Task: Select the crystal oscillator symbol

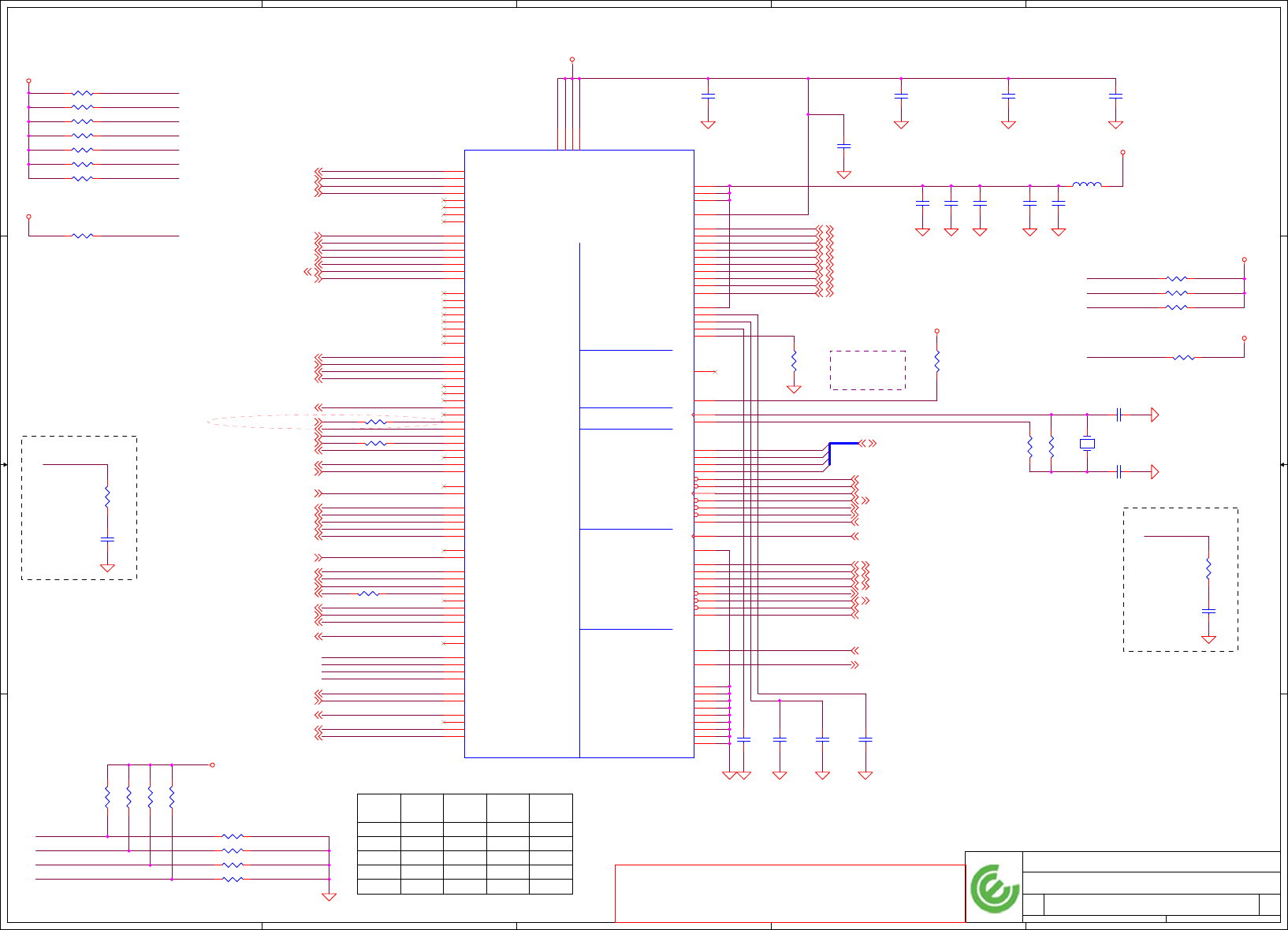Action: coord(1087,444)
